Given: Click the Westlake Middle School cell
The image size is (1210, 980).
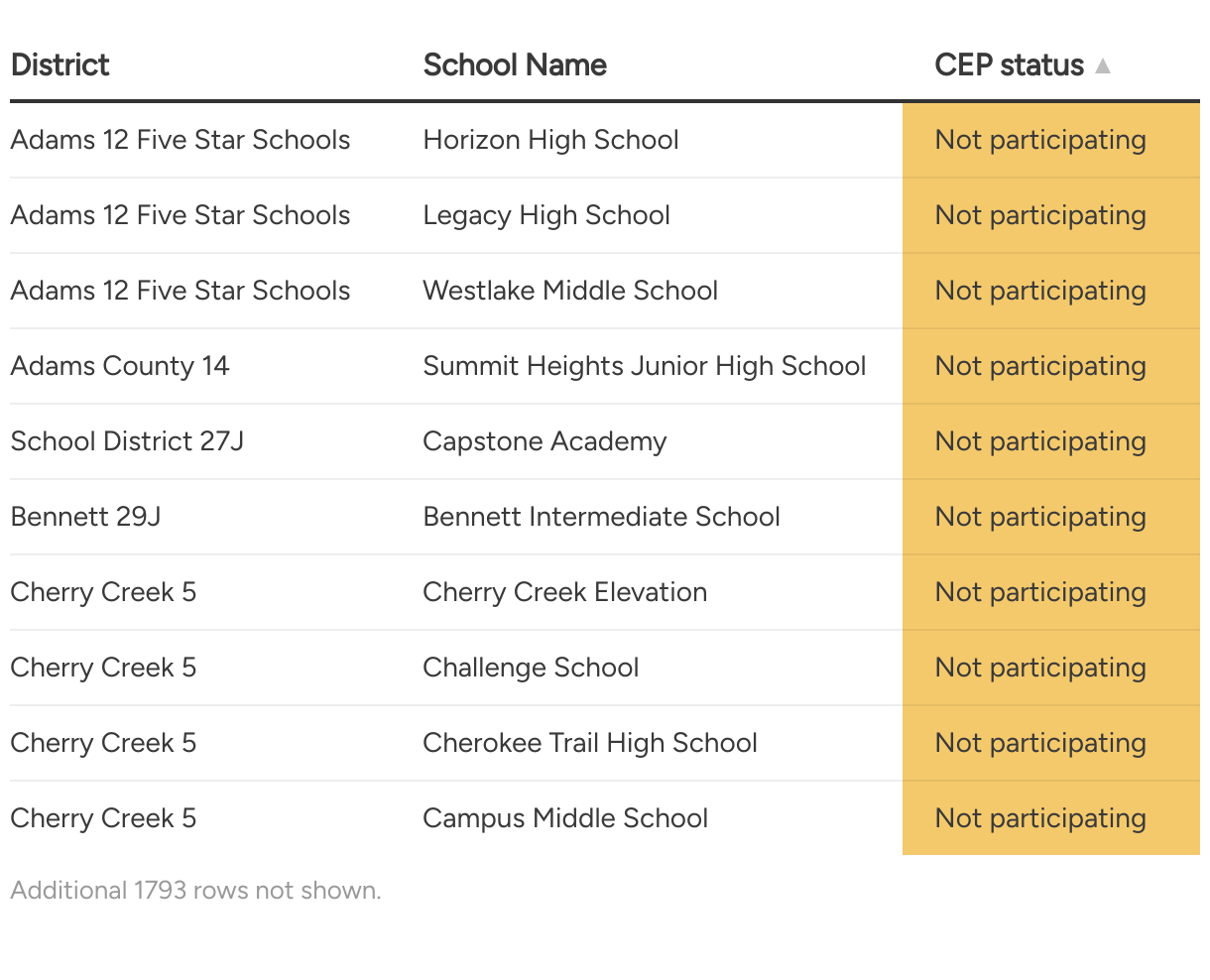Looking at the screenshot, I should (570, 291).
